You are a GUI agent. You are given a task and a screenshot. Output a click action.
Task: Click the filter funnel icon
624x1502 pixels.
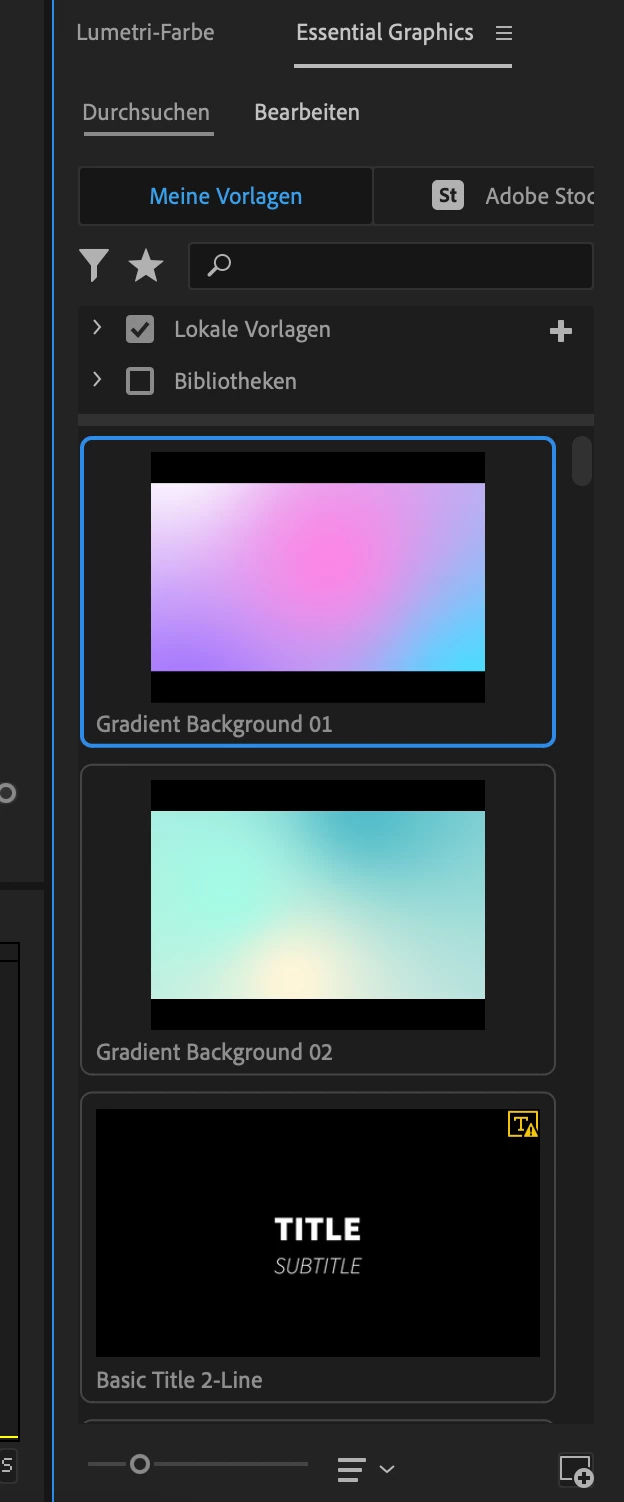(x=94, y=265)
